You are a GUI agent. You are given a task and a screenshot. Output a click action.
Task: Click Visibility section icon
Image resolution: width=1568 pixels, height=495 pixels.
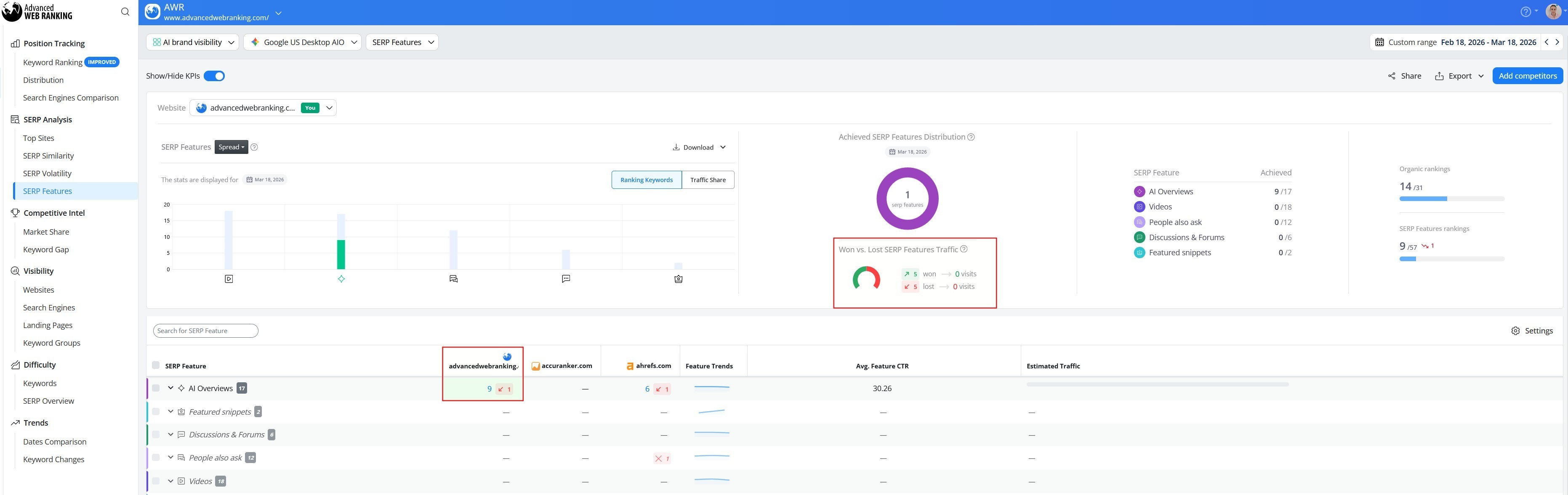tap(15, 270)
